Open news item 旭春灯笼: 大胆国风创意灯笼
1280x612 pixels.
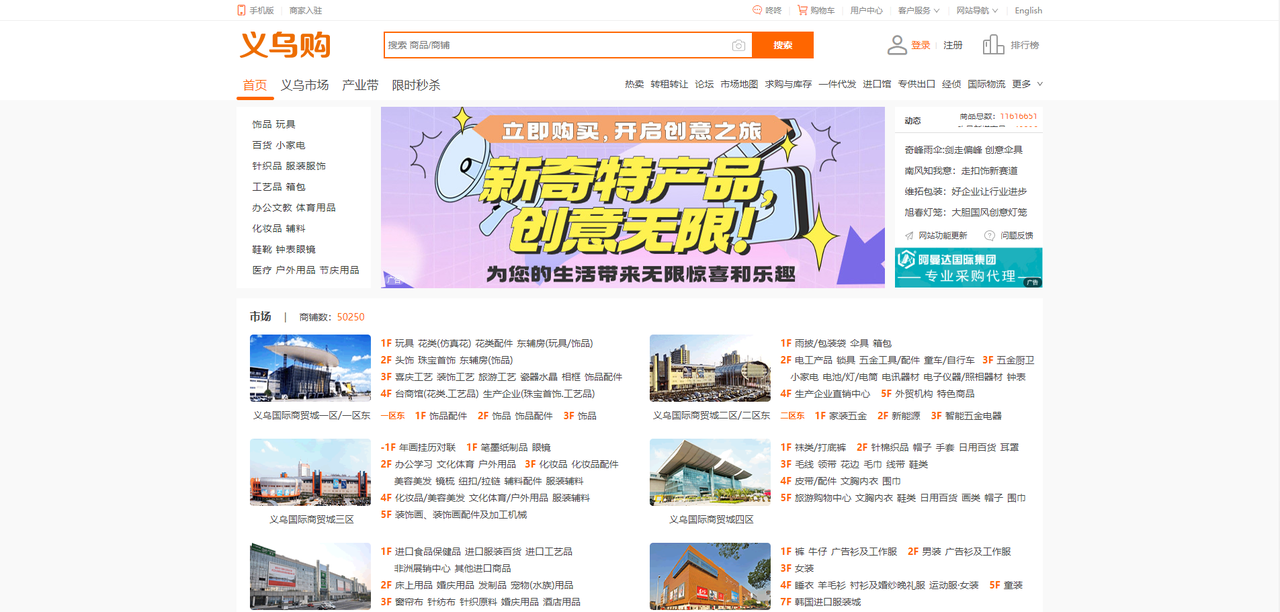pyautogui.click(x=965, y=212)
